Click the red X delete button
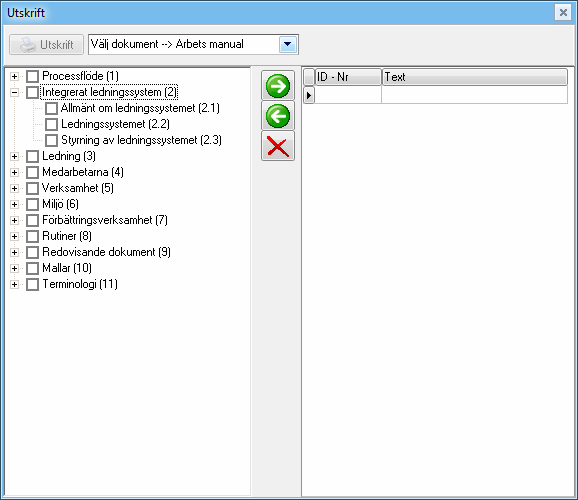Viewport: 578px width, 500px height. pos(278,146)
